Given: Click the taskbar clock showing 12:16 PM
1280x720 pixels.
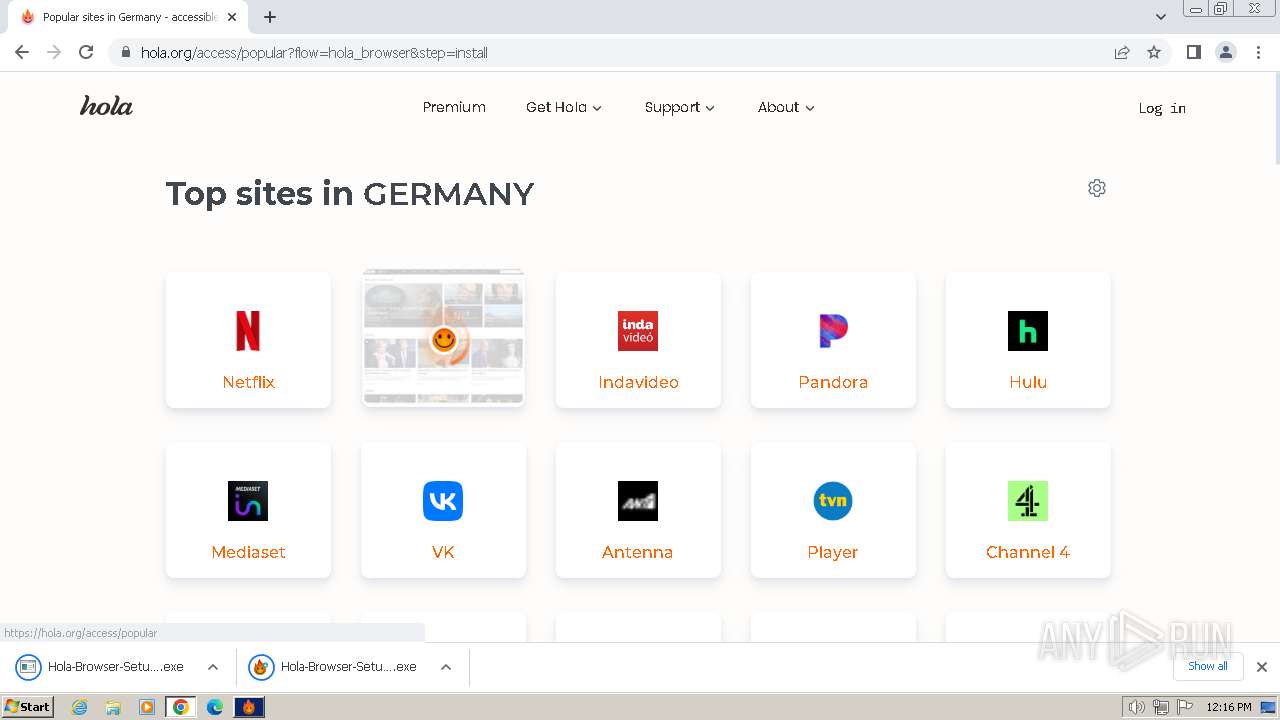Looking at the screenshot, I should pos(1229,707).
